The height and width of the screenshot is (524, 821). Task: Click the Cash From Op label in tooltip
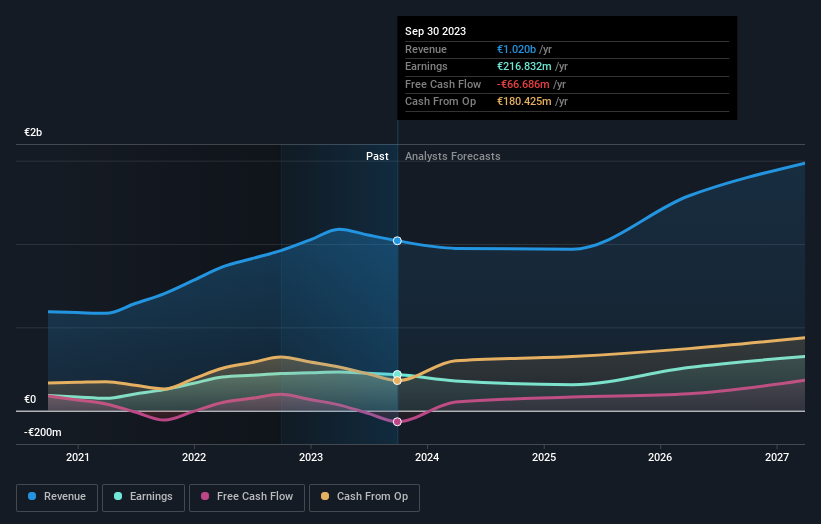[x=440, y=102]
